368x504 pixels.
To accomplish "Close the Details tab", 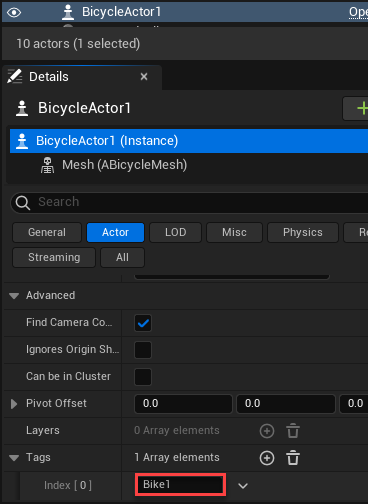I will (x=144, y=77).
